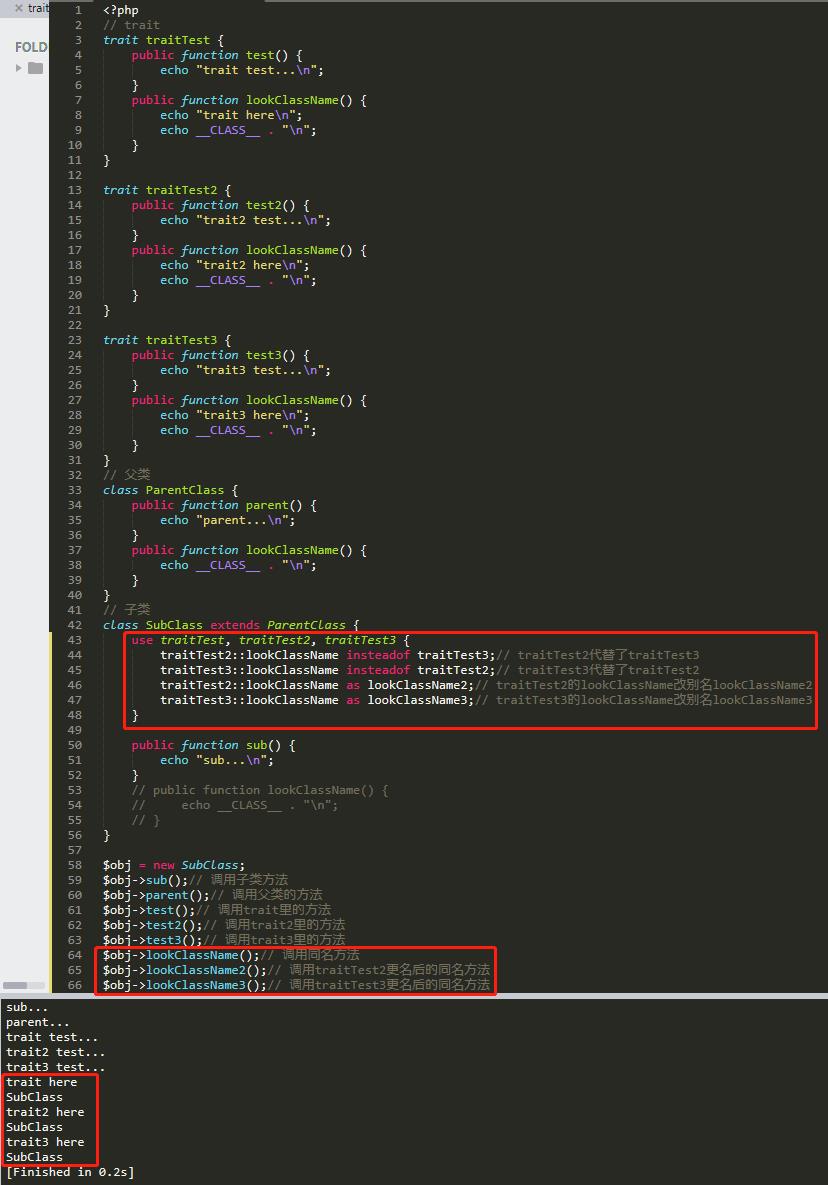
Task: Click the 'trait2 here' output line
Action: tap(45, 1112)
